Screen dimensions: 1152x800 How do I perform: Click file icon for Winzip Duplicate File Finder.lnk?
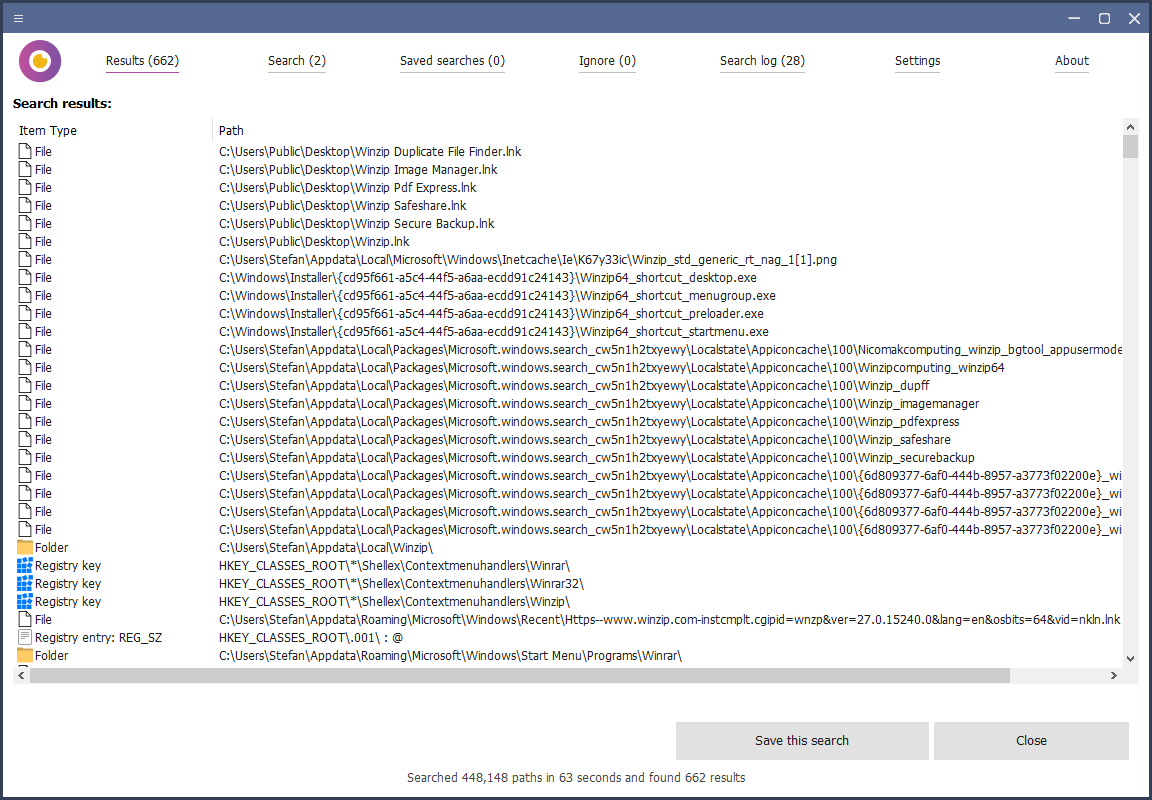[25, 151]
